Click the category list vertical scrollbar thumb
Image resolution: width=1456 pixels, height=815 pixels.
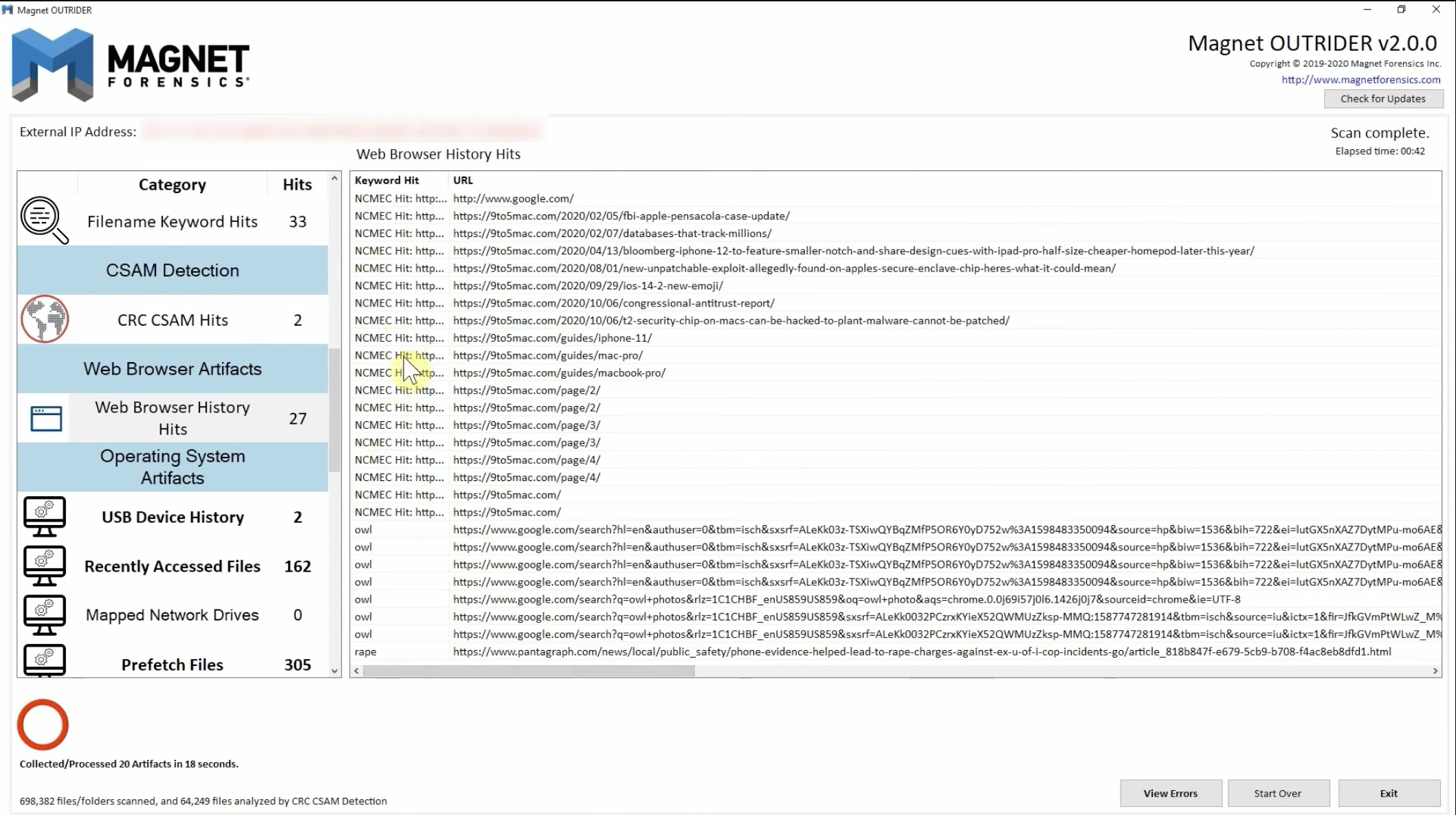(x=335, y=410)
